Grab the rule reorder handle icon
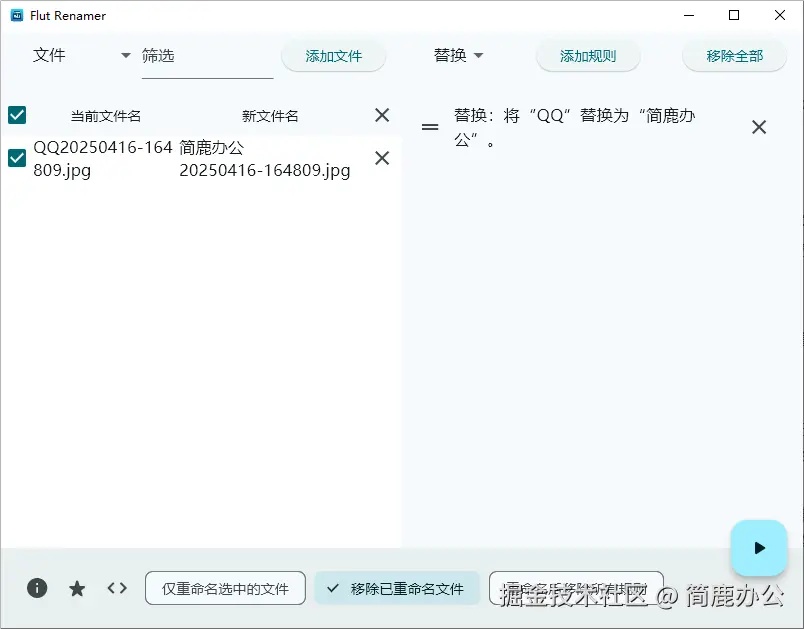 (430, 127)
